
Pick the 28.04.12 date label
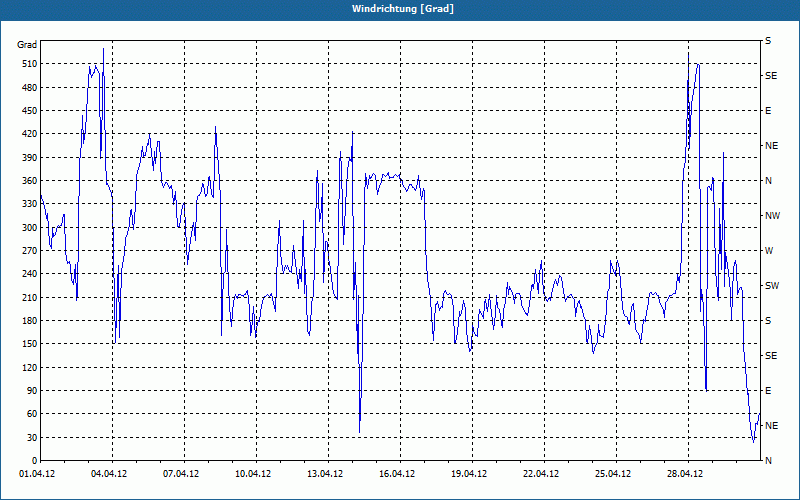point(685,474)
